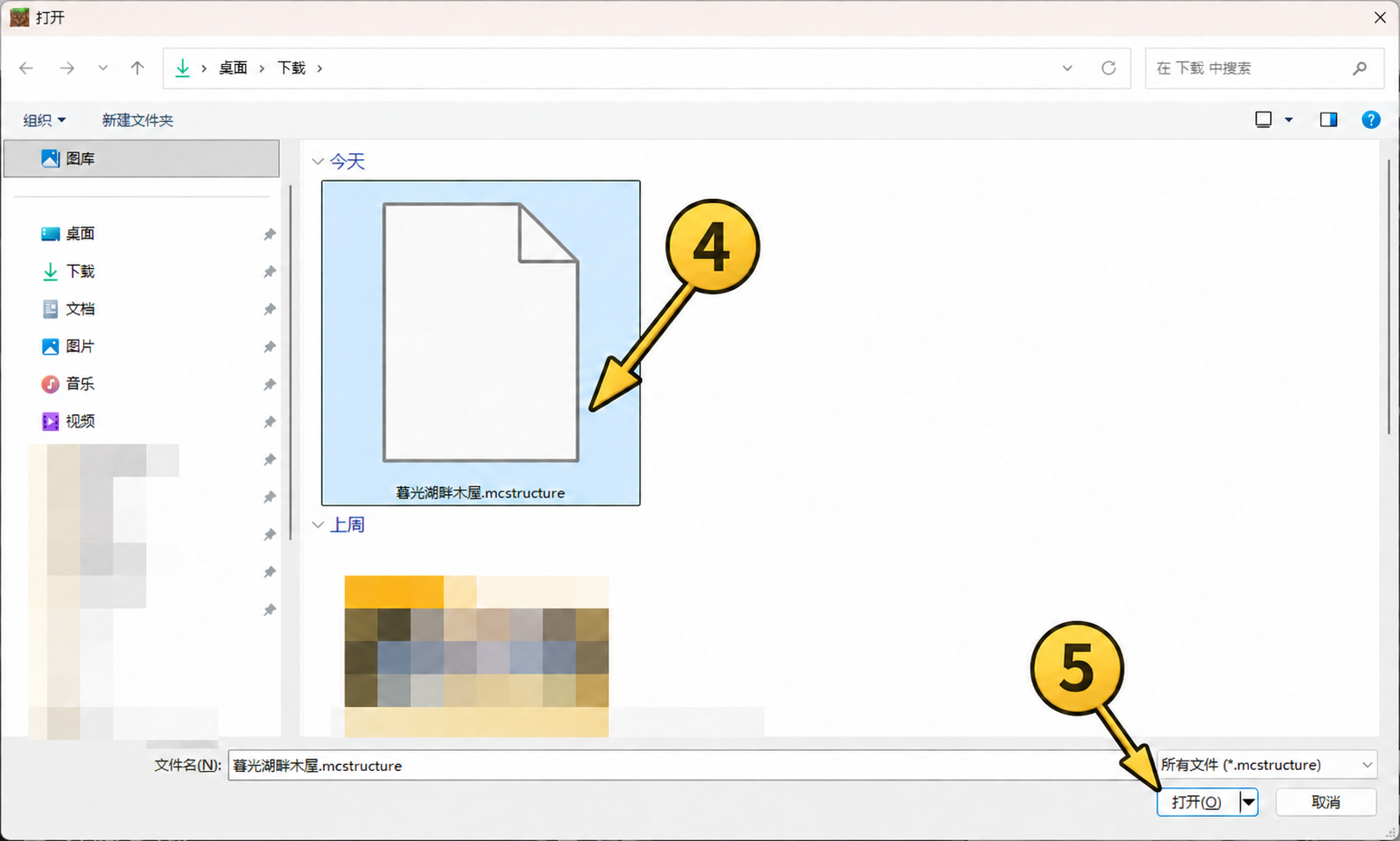Select 桌面 in the address path
This screenshot has width=1400, height=841.
point(233,67)
